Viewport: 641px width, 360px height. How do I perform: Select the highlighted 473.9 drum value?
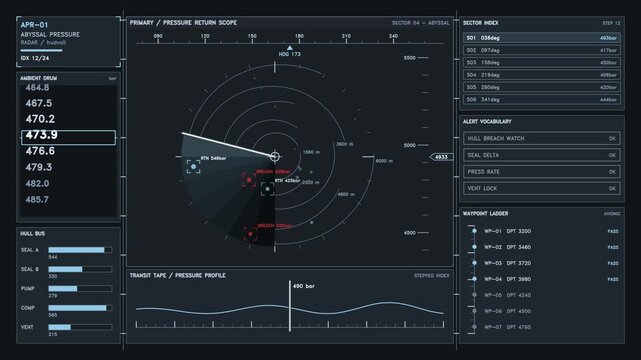click(68, 137)
